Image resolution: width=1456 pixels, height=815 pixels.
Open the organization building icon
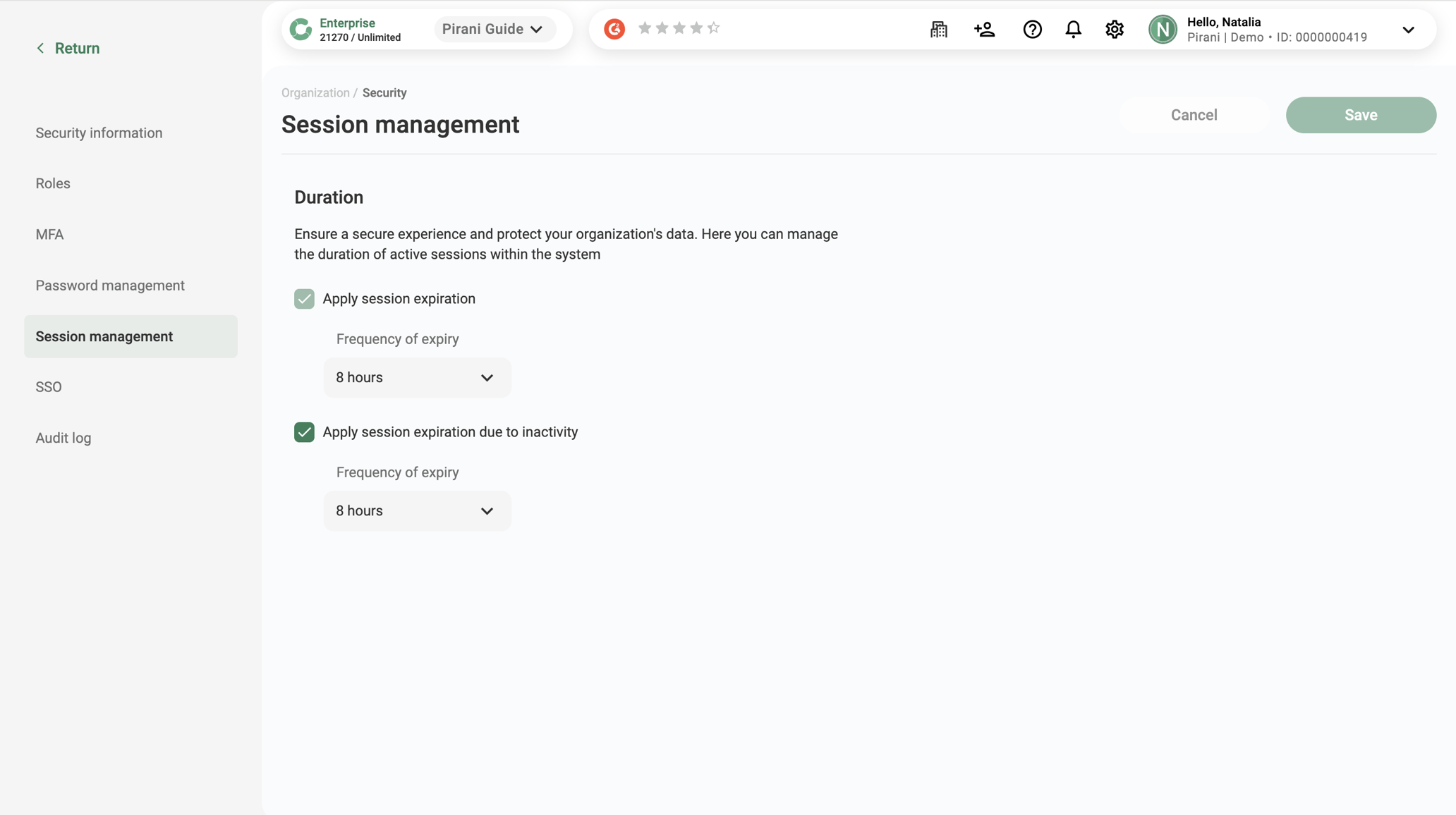pyautogui.click(x=939, y=30)
